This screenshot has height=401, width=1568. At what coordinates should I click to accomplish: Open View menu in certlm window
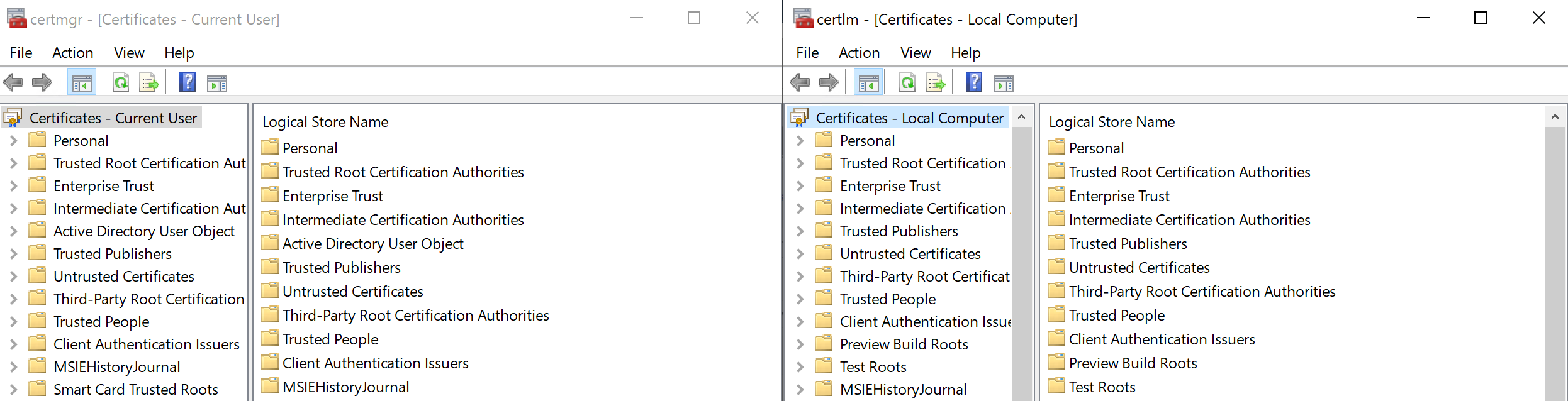coord(915,53)
